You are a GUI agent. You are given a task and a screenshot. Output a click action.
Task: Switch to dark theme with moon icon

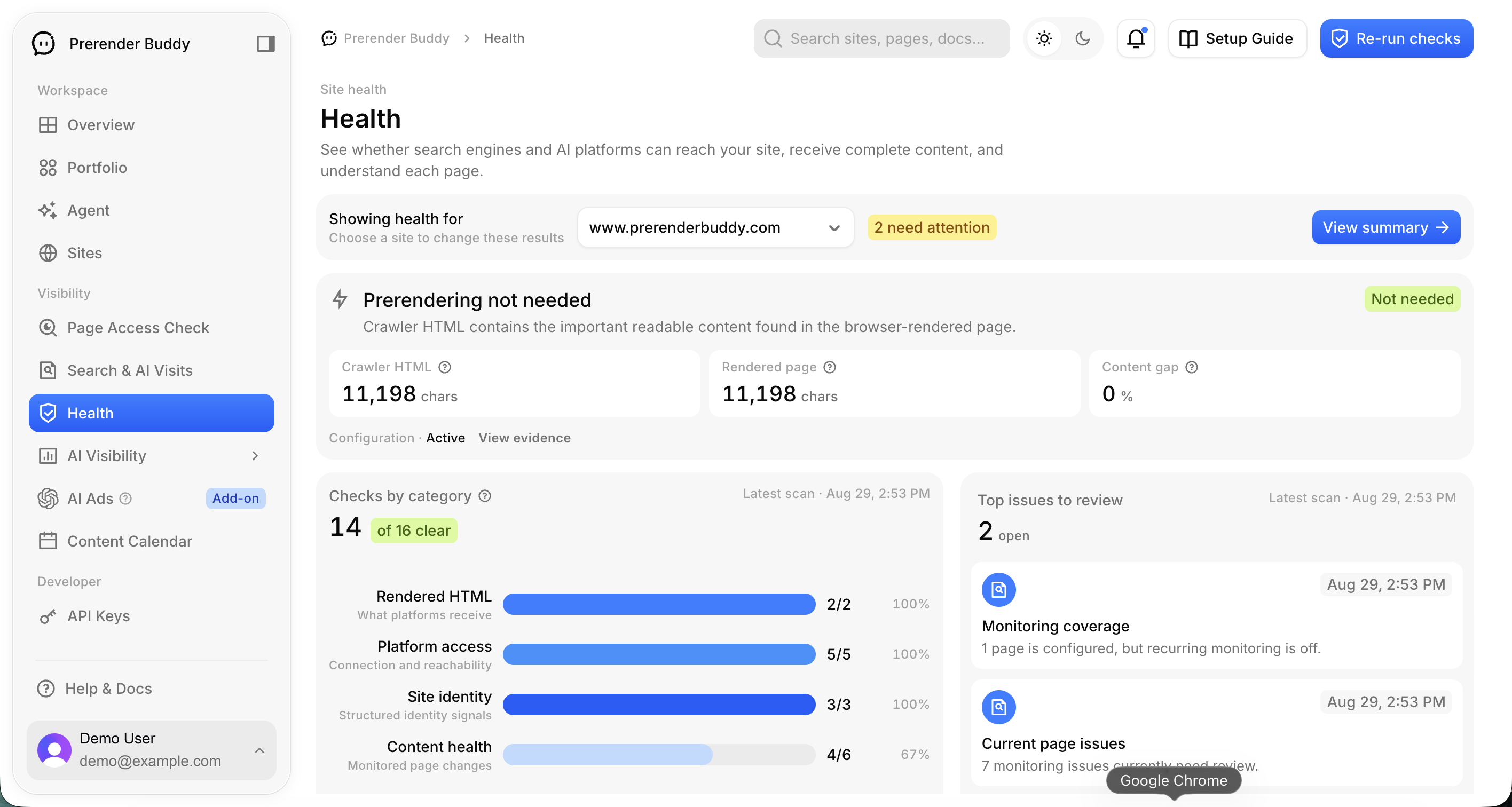click(1083, 38)
